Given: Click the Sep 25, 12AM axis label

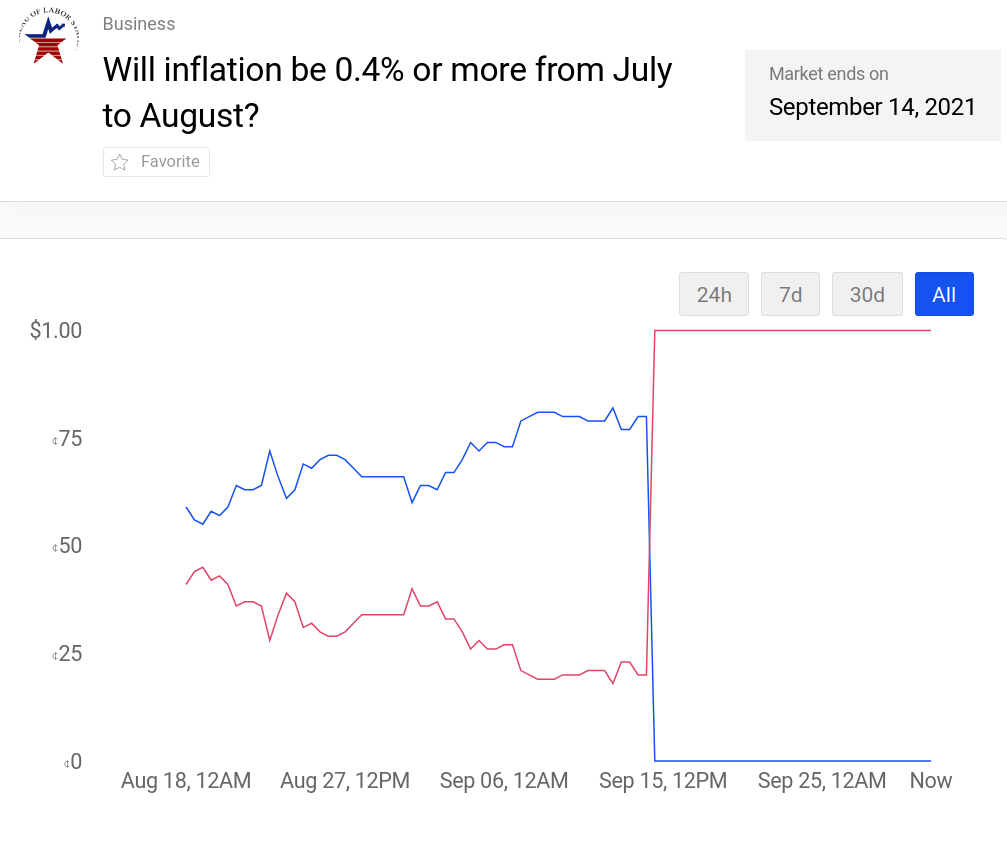Looking at the screenshot, I should 822,781.
